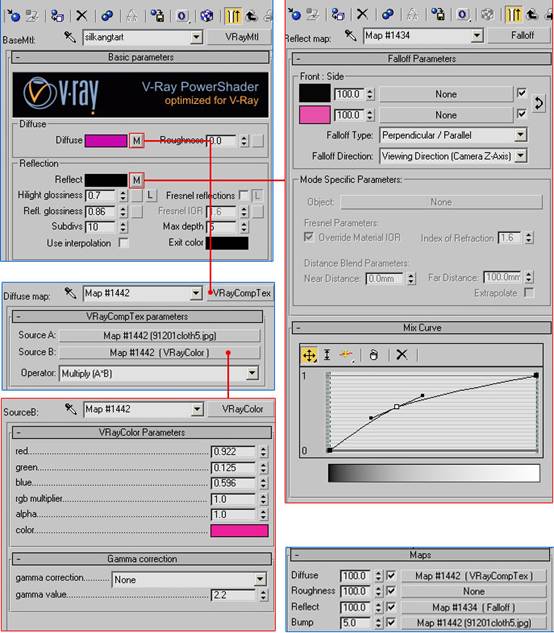This screenshot has height=633, width=554.
Task: Click M button next to Reflect swatch
Action: (x=136, y=180)
